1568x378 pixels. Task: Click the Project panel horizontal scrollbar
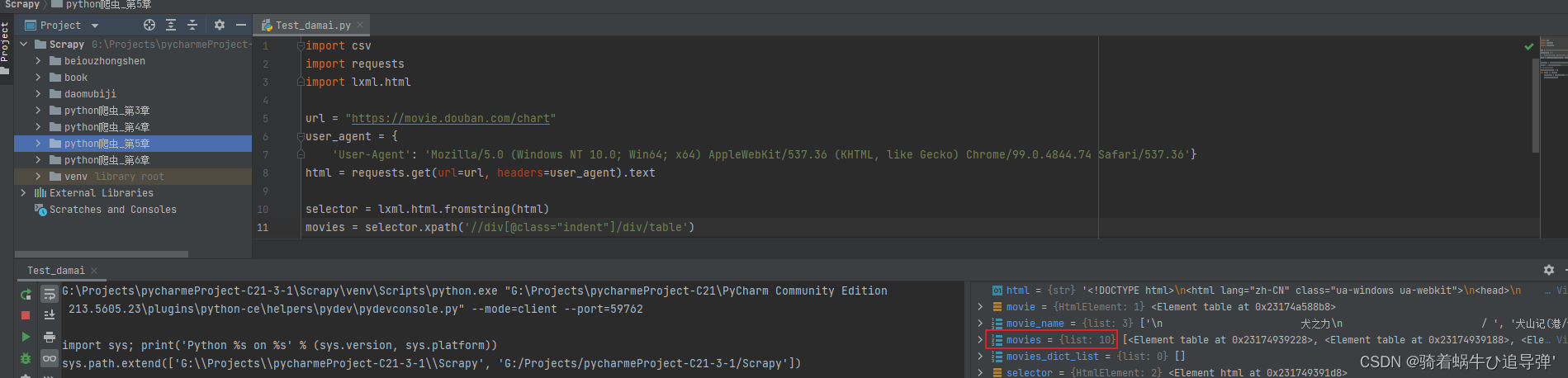coord(102,253)
